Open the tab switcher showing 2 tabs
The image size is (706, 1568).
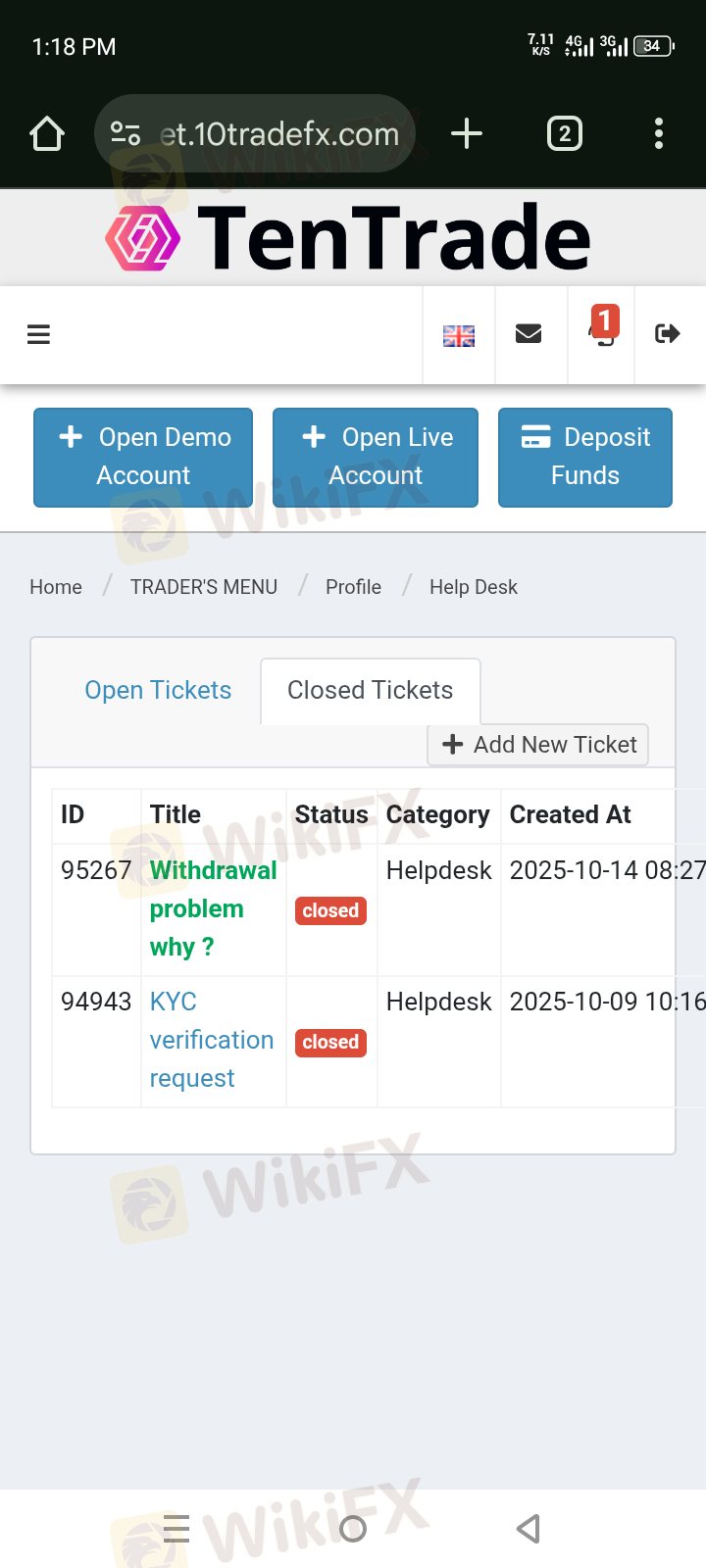[x=564, y=133]
